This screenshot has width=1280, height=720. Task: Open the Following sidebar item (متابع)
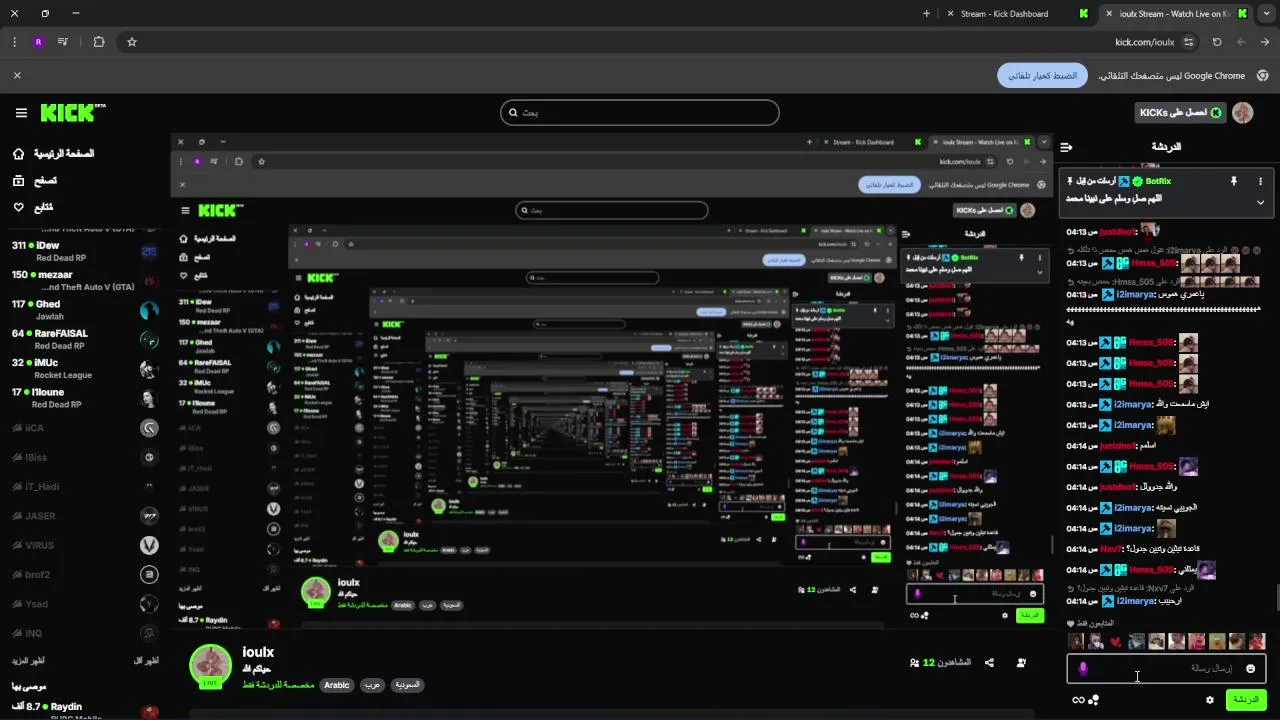click(x=33, y=207)
